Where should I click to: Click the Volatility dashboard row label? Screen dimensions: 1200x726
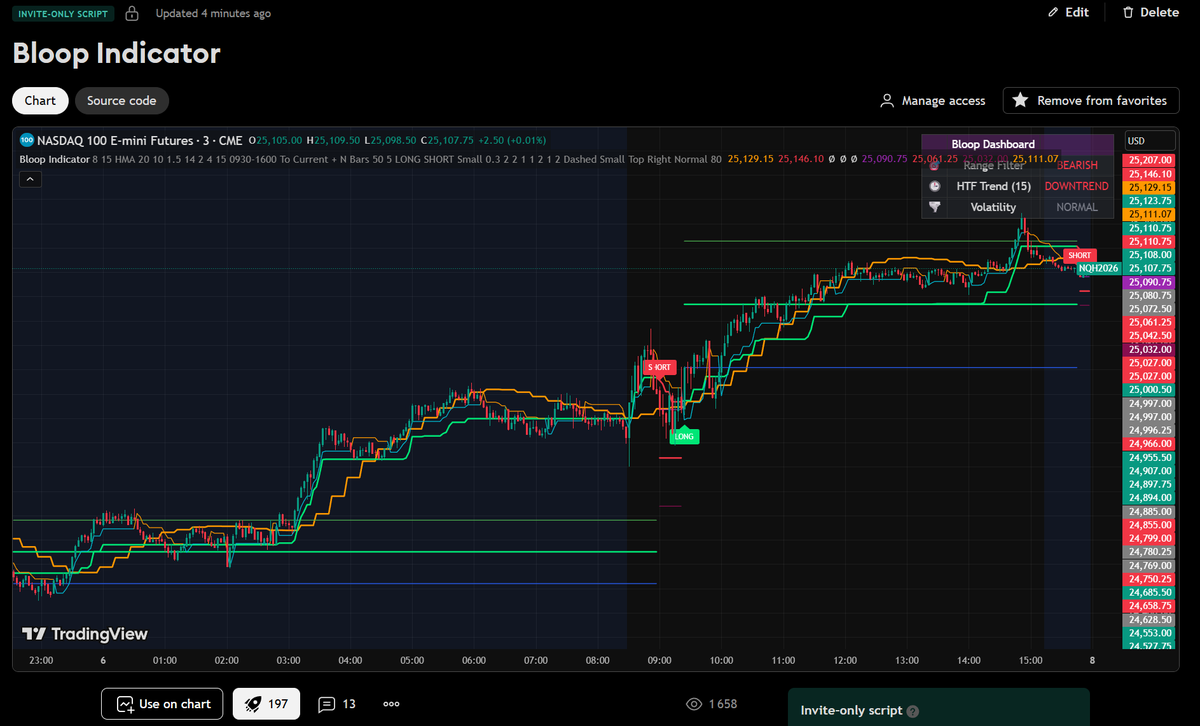[x=993, y=207]
